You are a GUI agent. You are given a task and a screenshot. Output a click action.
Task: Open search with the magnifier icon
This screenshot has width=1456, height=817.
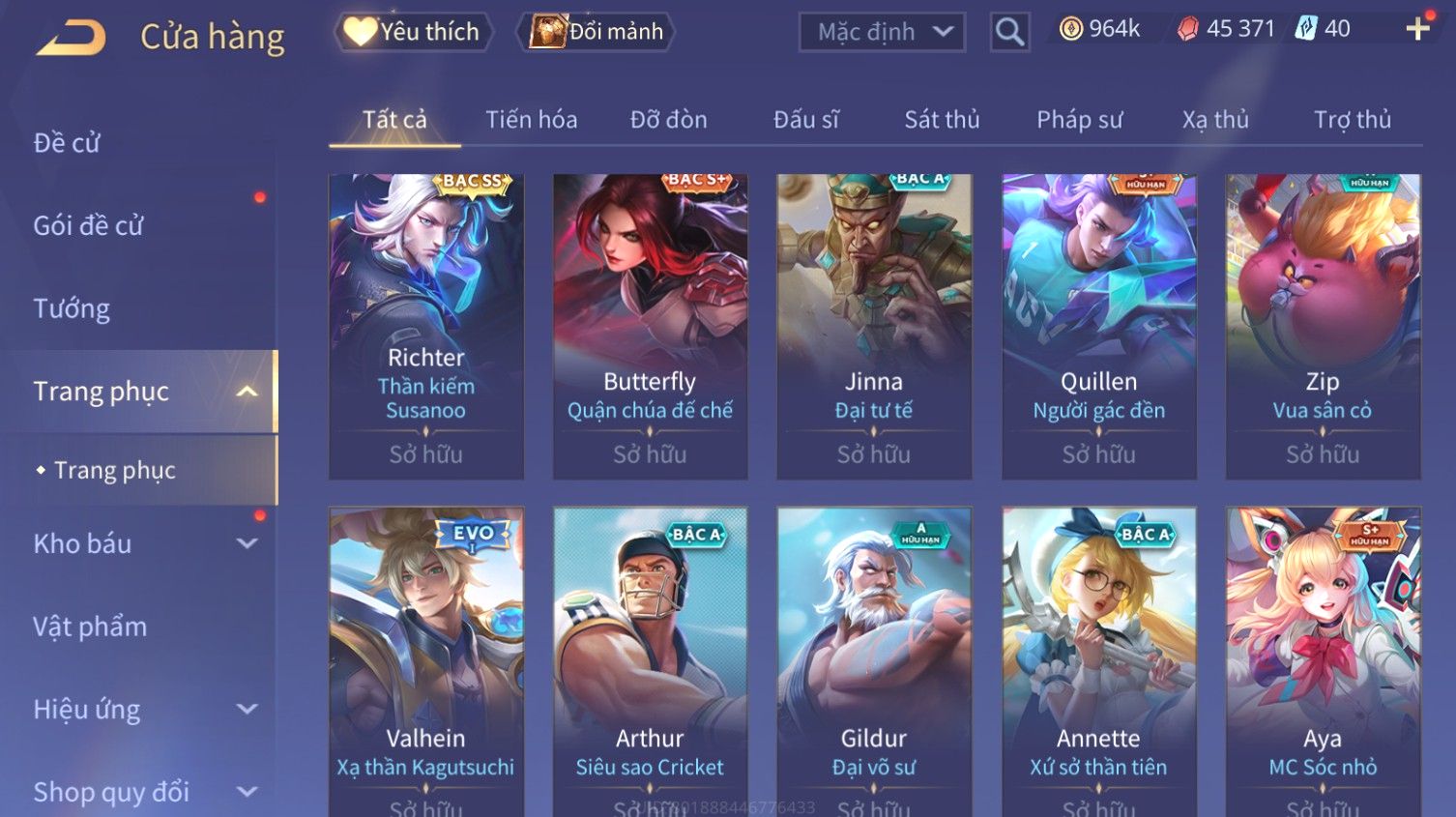pos(1009,33)
